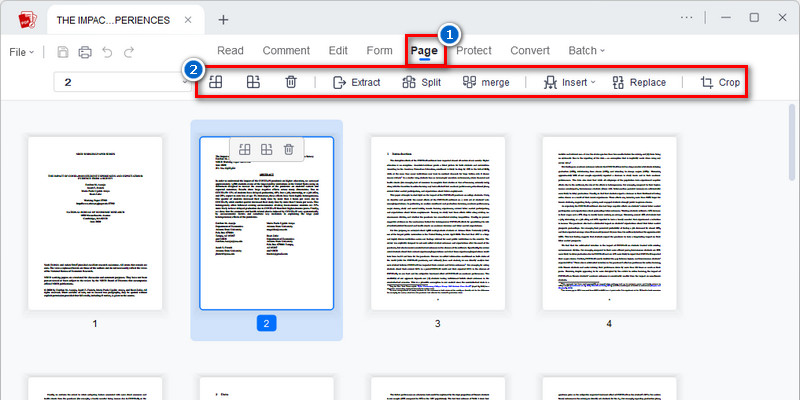Open a new tab with plus button
The width and height of the screenshot is (800, 400).
(223, 20)
